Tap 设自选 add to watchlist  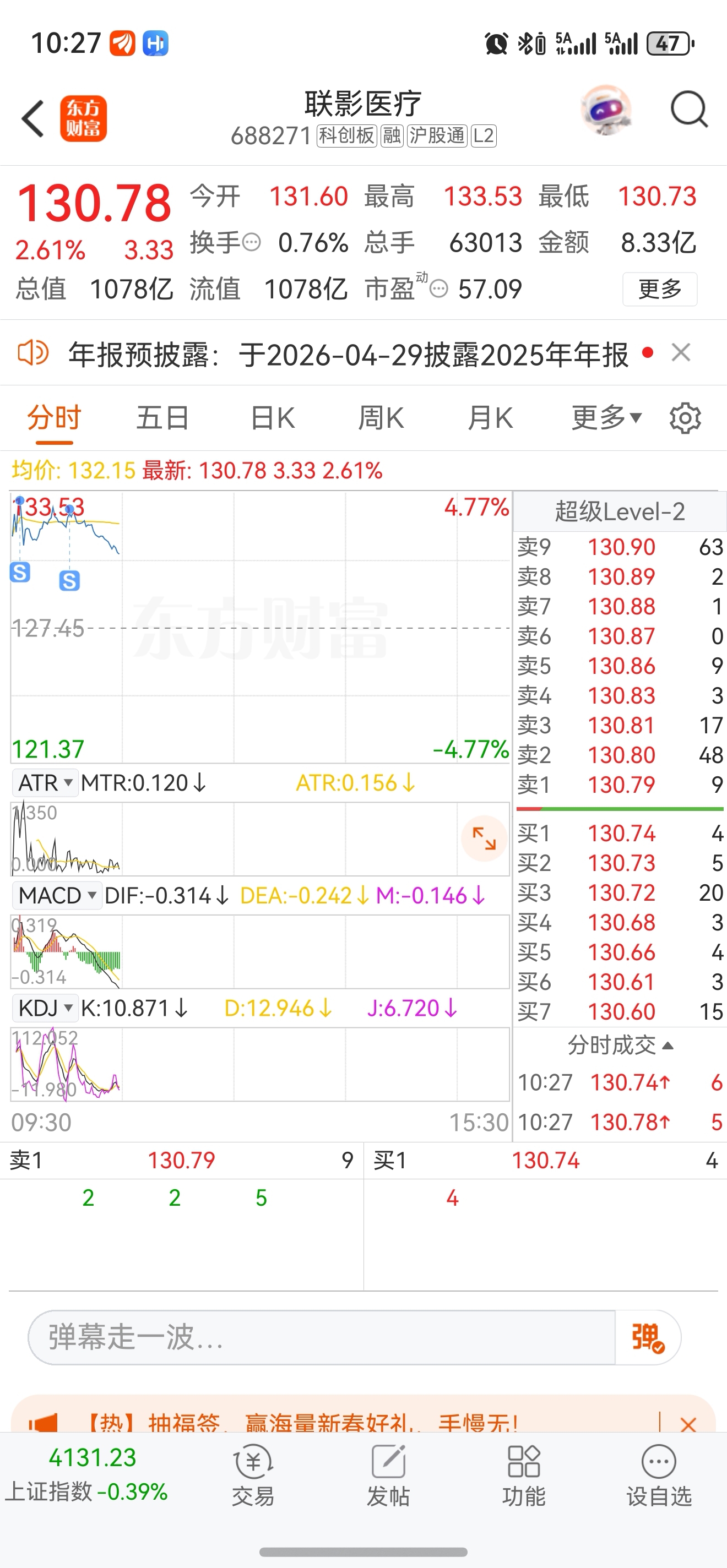coord(659,1476)
